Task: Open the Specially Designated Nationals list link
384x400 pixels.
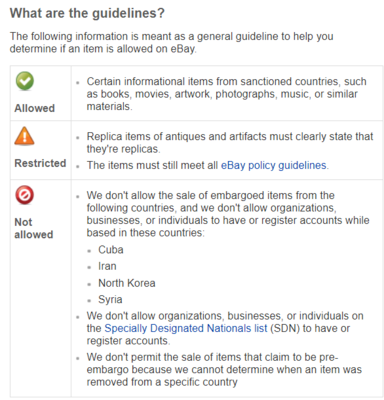Action: [186, 328]
